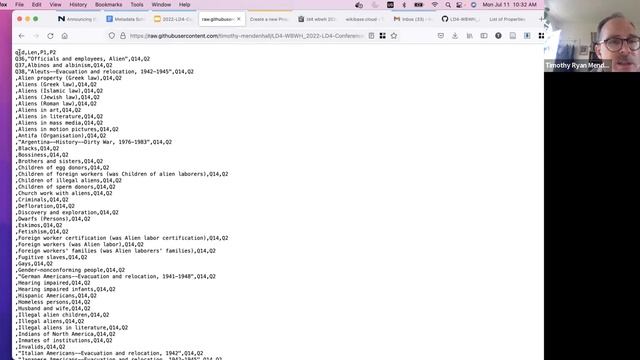The height and width of the screenshot is (360, 640).
Task: Click the dark circular extension icon
Action: click(498, 36)
